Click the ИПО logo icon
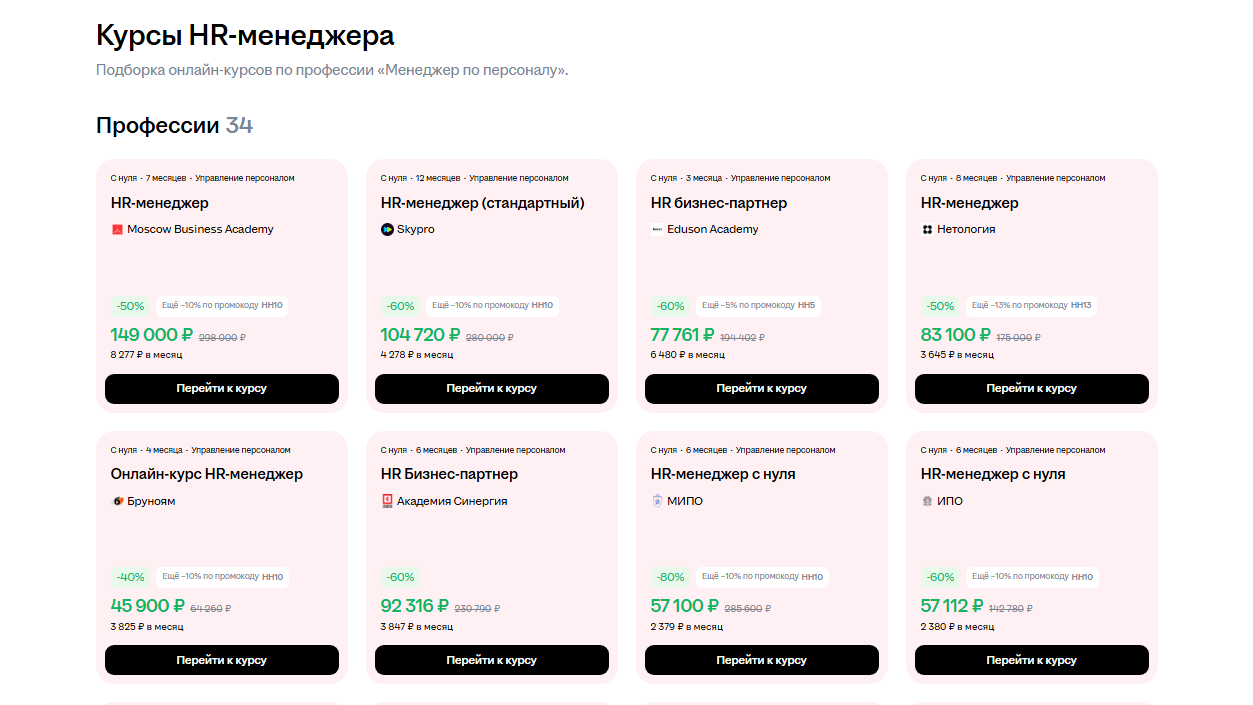This screenshot has width=1253, height=705. click(927, 501)
